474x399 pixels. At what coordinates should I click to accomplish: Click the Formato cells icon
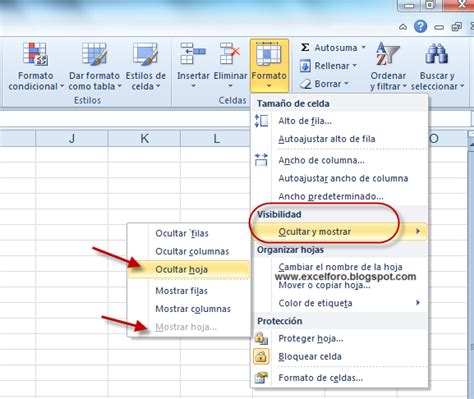269,54
